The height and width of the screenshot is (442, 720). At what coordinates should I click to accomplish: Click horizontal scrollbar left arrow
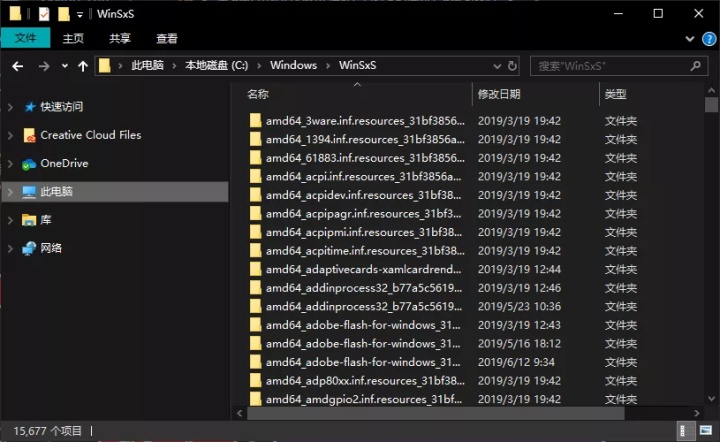click(x=239, y=413)
